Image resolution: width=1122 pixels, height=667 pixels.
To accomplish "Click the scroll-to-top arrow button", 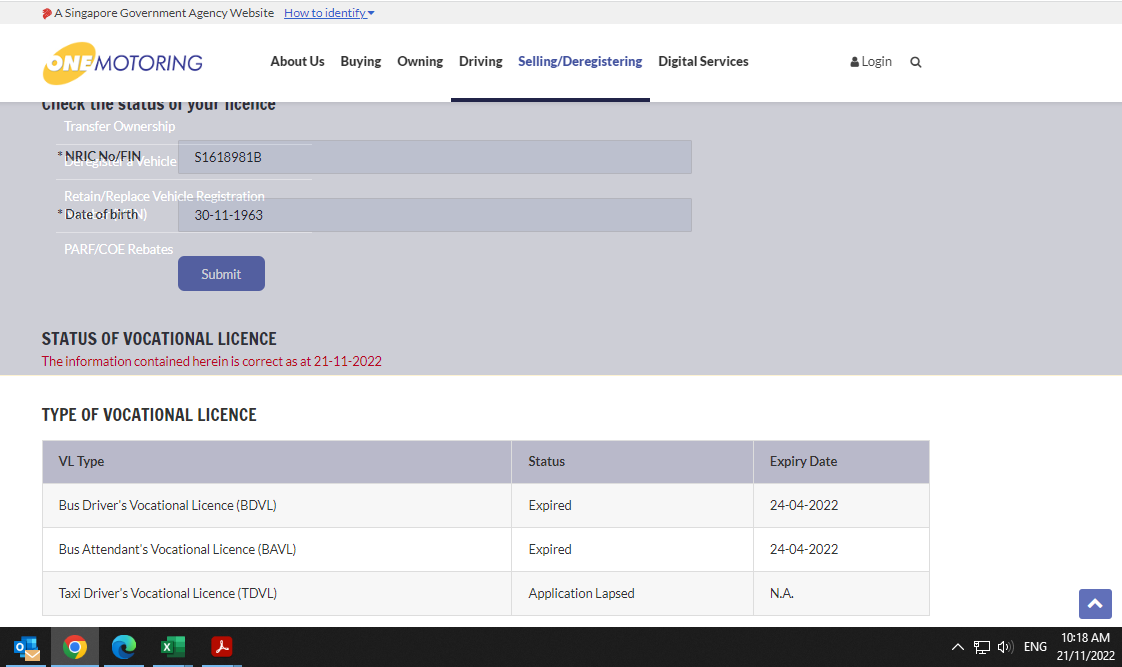I will (1094, 604).
